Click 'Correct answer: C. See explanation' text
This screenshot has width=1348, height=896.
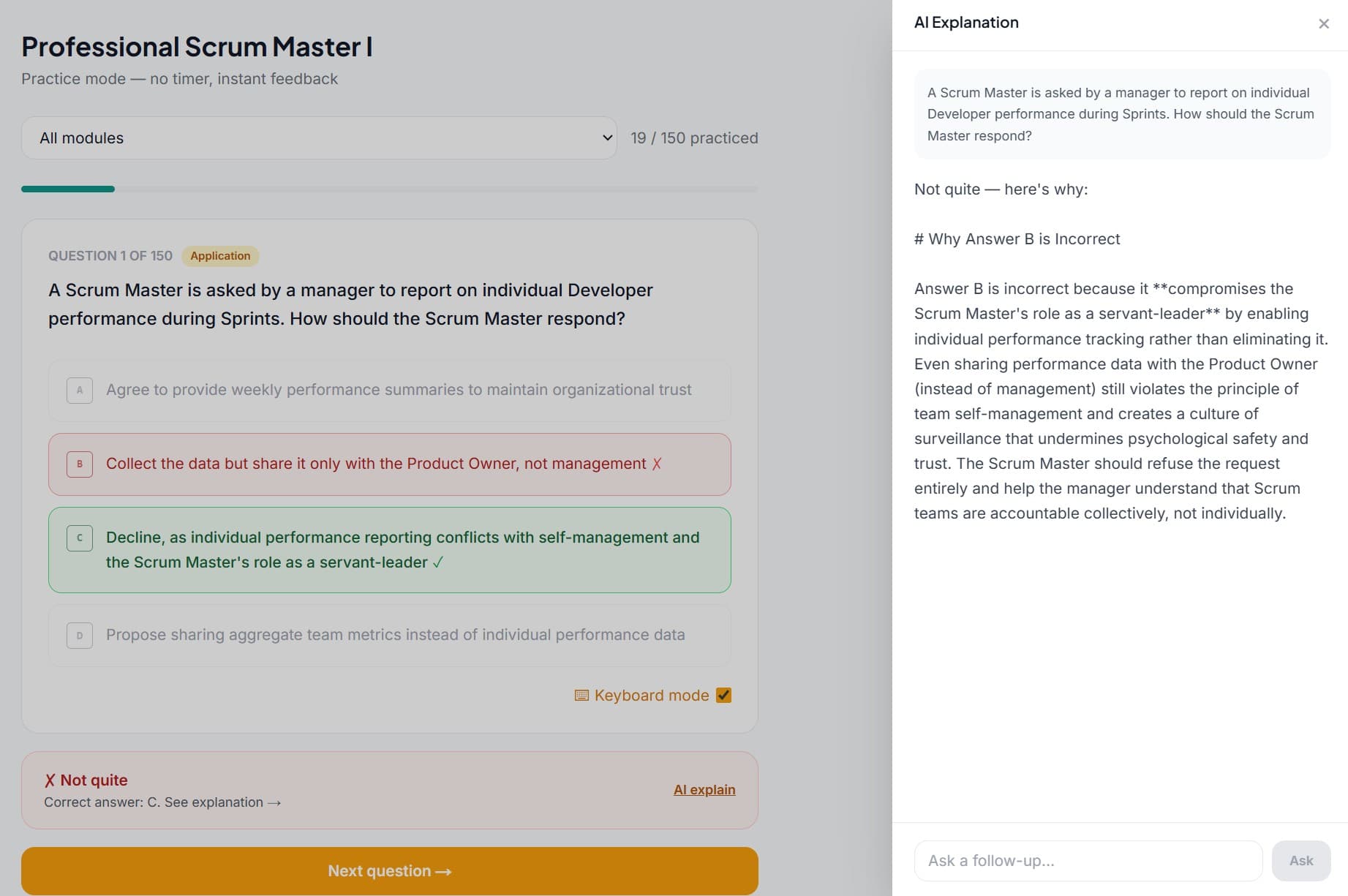coord(162,802)
